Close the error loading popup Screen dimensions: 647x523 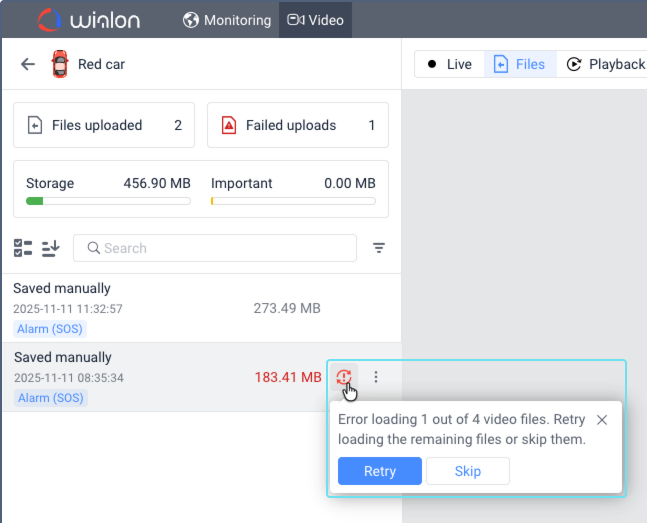(601, 420)
